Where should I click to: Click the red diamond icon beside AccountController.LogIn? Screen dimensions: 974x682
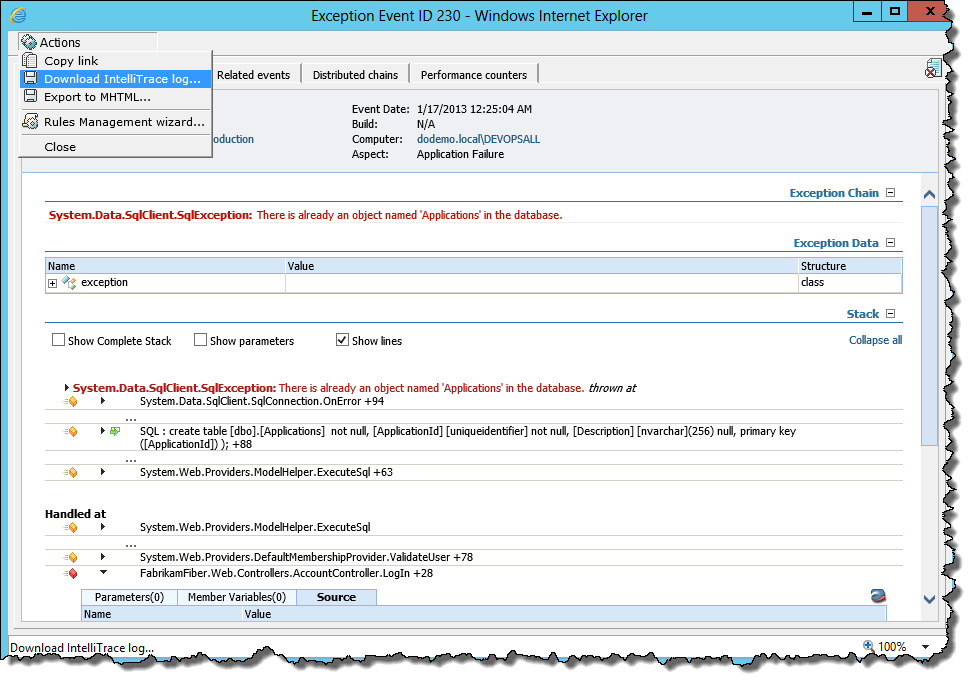[x=71, y=573]
